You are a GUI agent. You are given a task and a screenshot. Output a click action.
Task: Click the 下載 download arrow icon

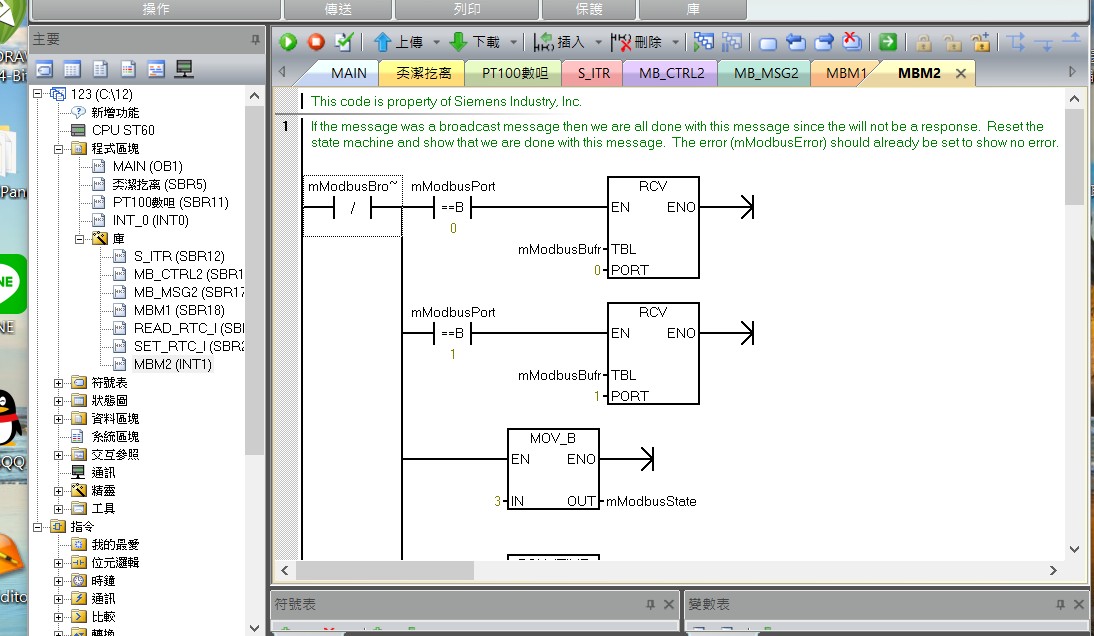tap(459, 42)
